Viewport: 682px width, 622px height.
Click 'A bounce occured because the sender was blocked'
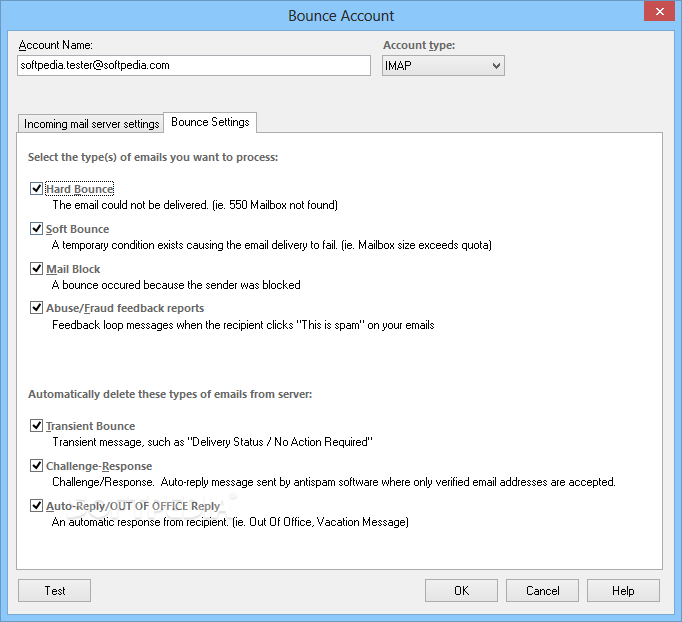point(176,285)
